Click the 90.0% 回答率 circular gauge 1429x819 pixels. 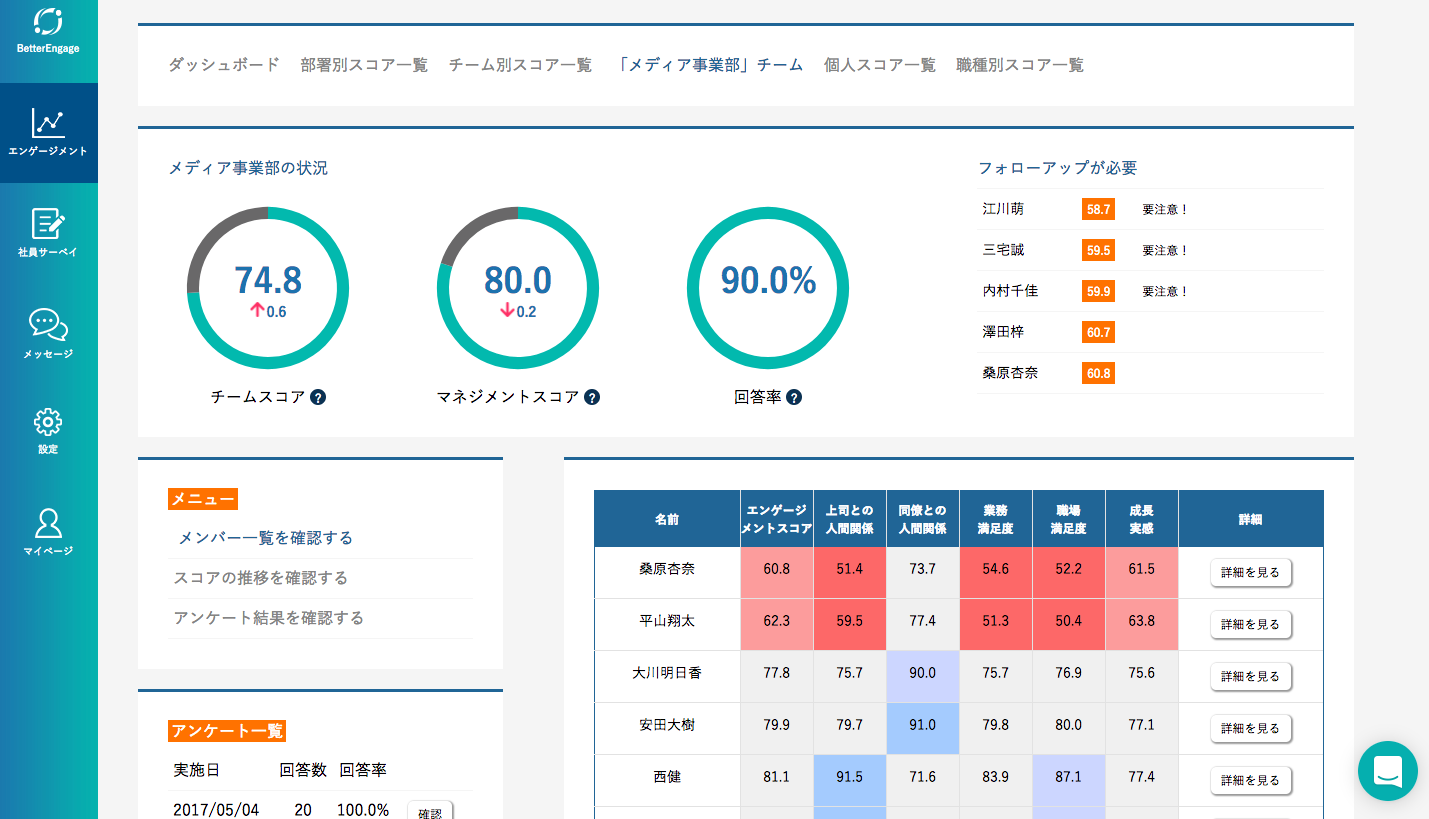[x=767, y=287]
